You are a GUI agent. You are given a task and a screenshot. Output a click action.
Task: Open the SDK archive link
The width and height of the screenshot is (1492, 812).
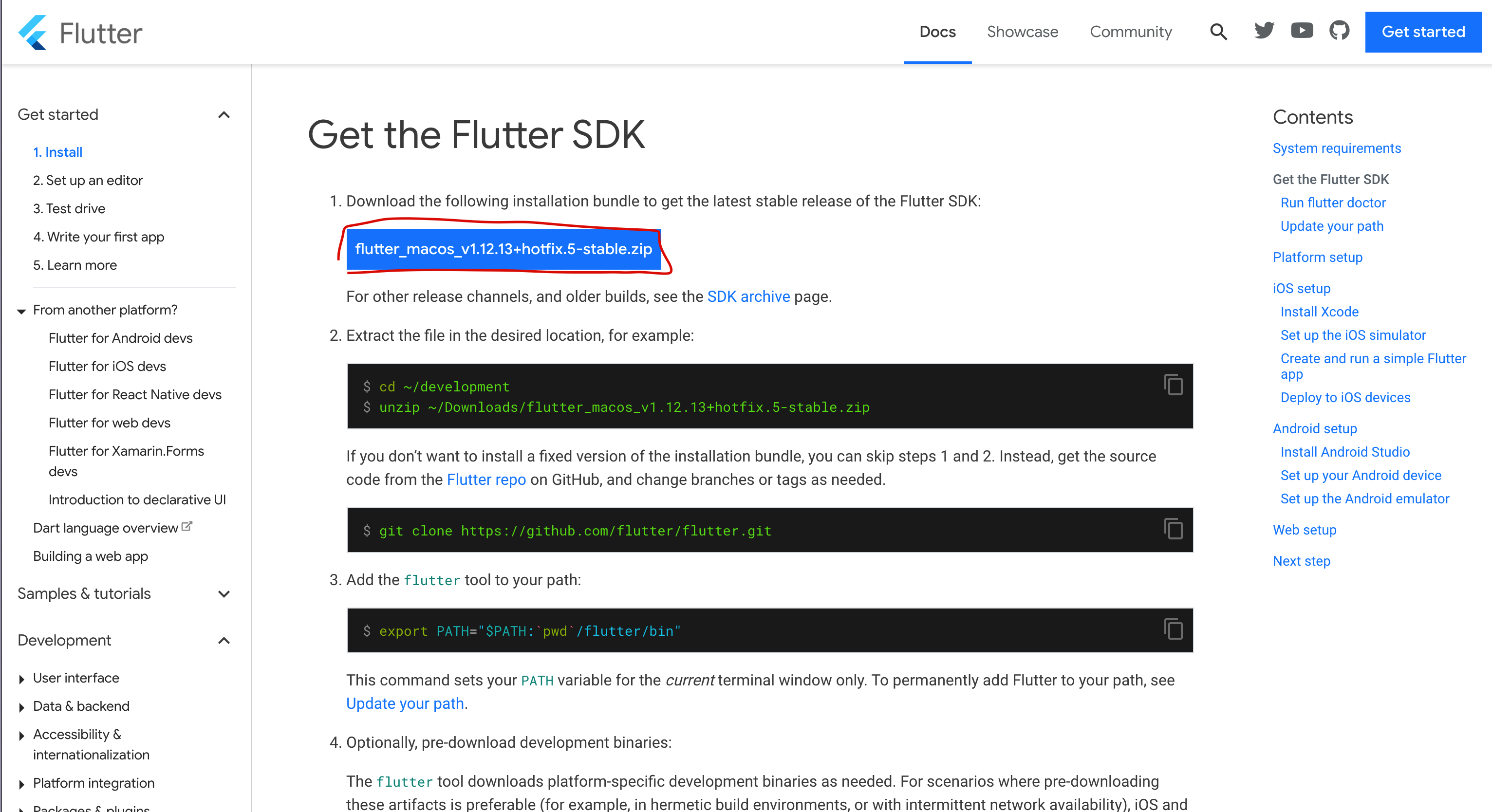(x=748, y=296)
